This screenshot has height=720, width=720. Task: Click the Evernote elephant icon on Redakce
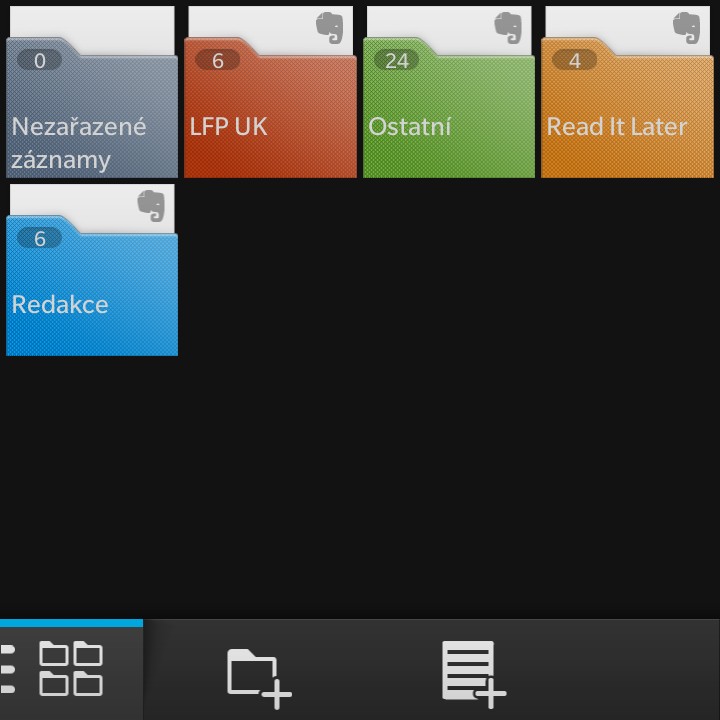tap(151, 206)
